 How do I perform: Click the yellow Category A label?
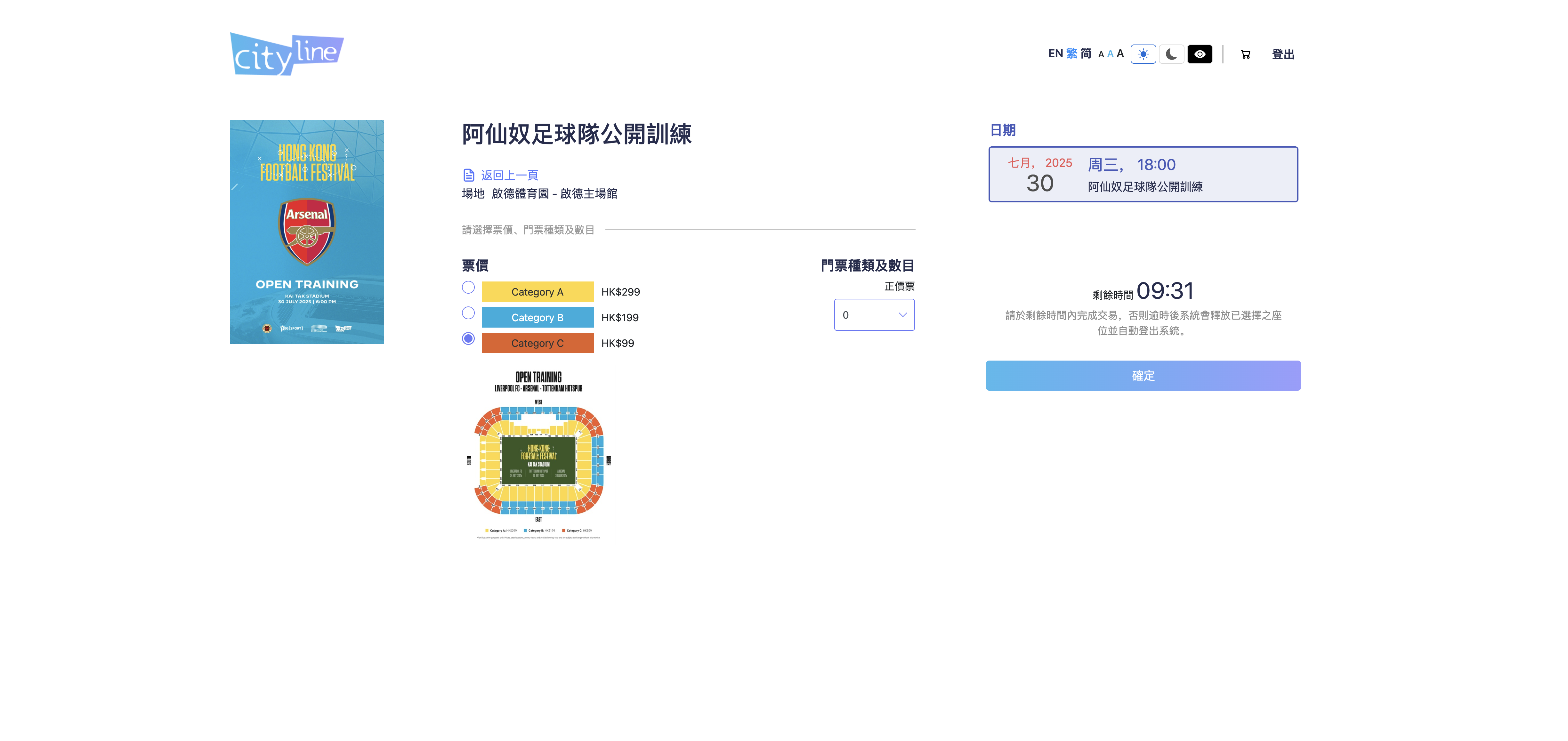click(537, 292)
